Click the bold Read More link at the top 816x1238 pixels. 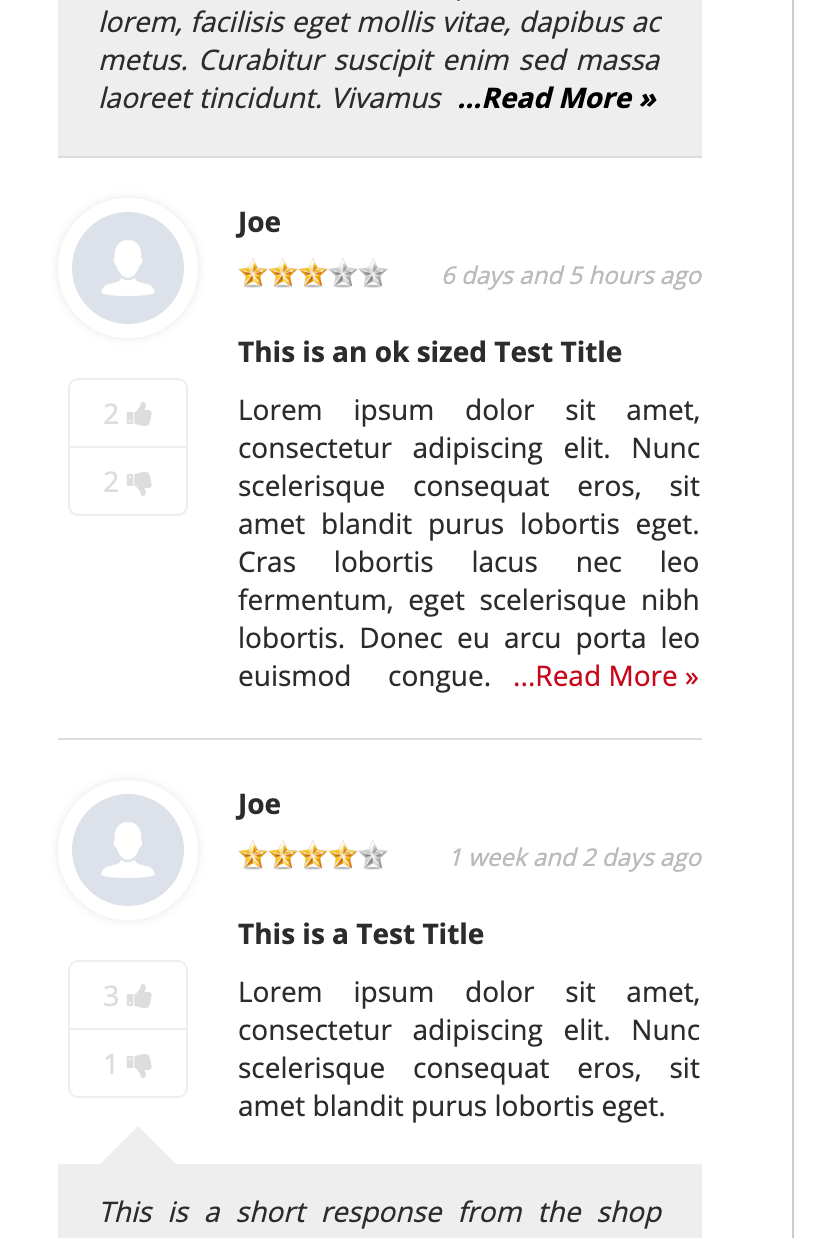coord(556,98)
